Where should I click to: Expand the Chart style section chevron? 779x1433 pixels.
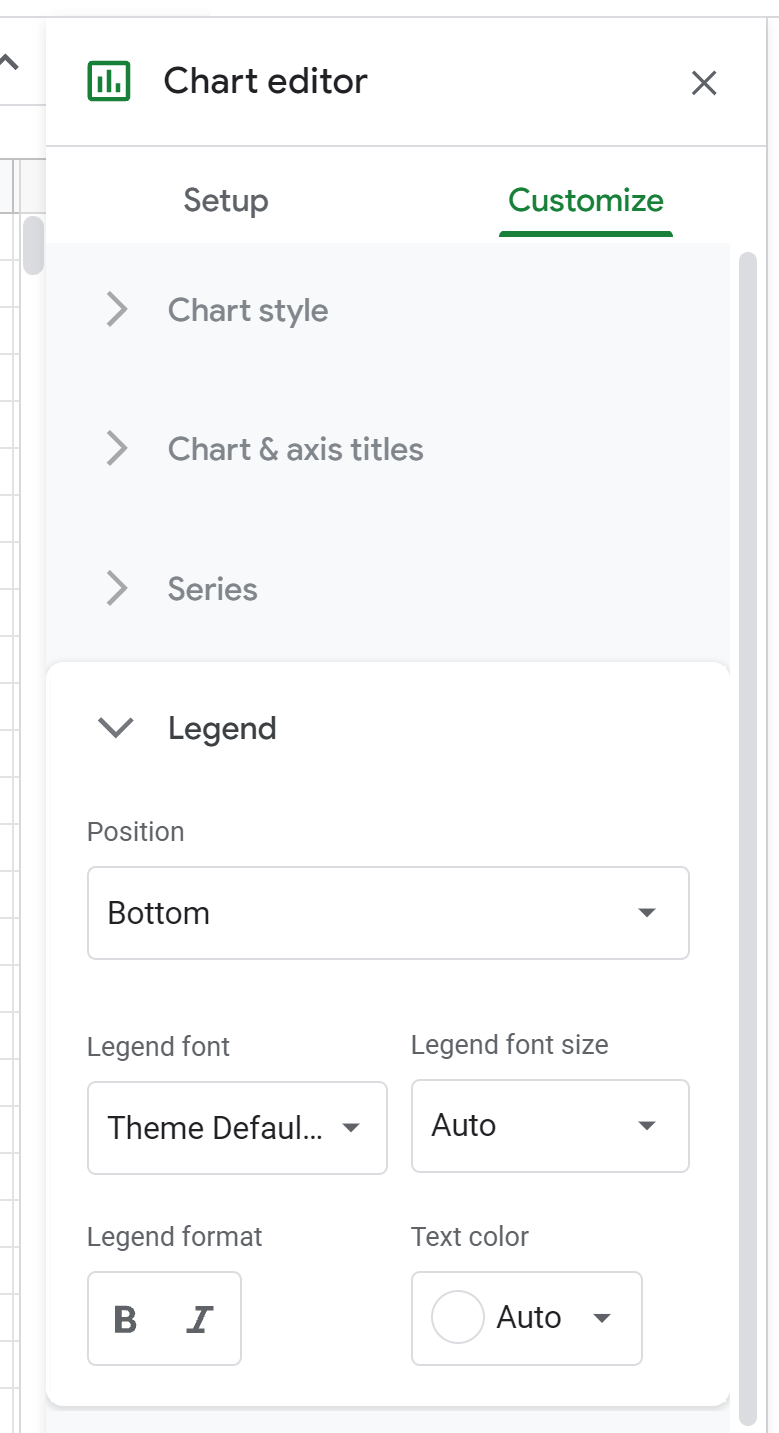(117, 310)
